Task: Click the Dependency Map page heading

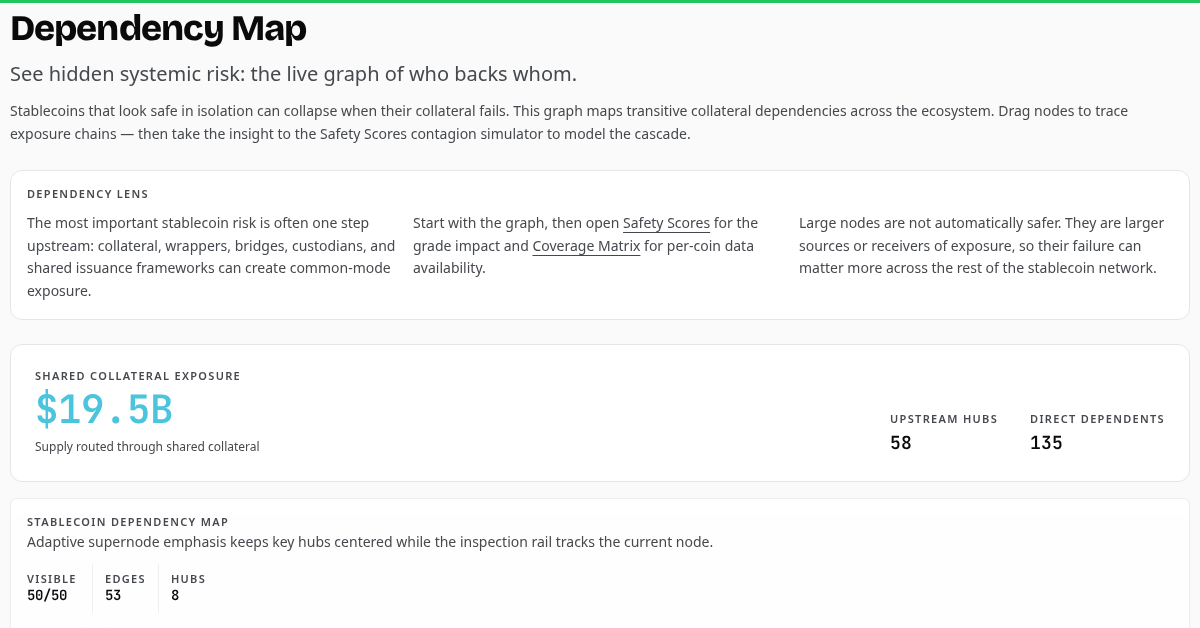Action: [x=158, y=29]
